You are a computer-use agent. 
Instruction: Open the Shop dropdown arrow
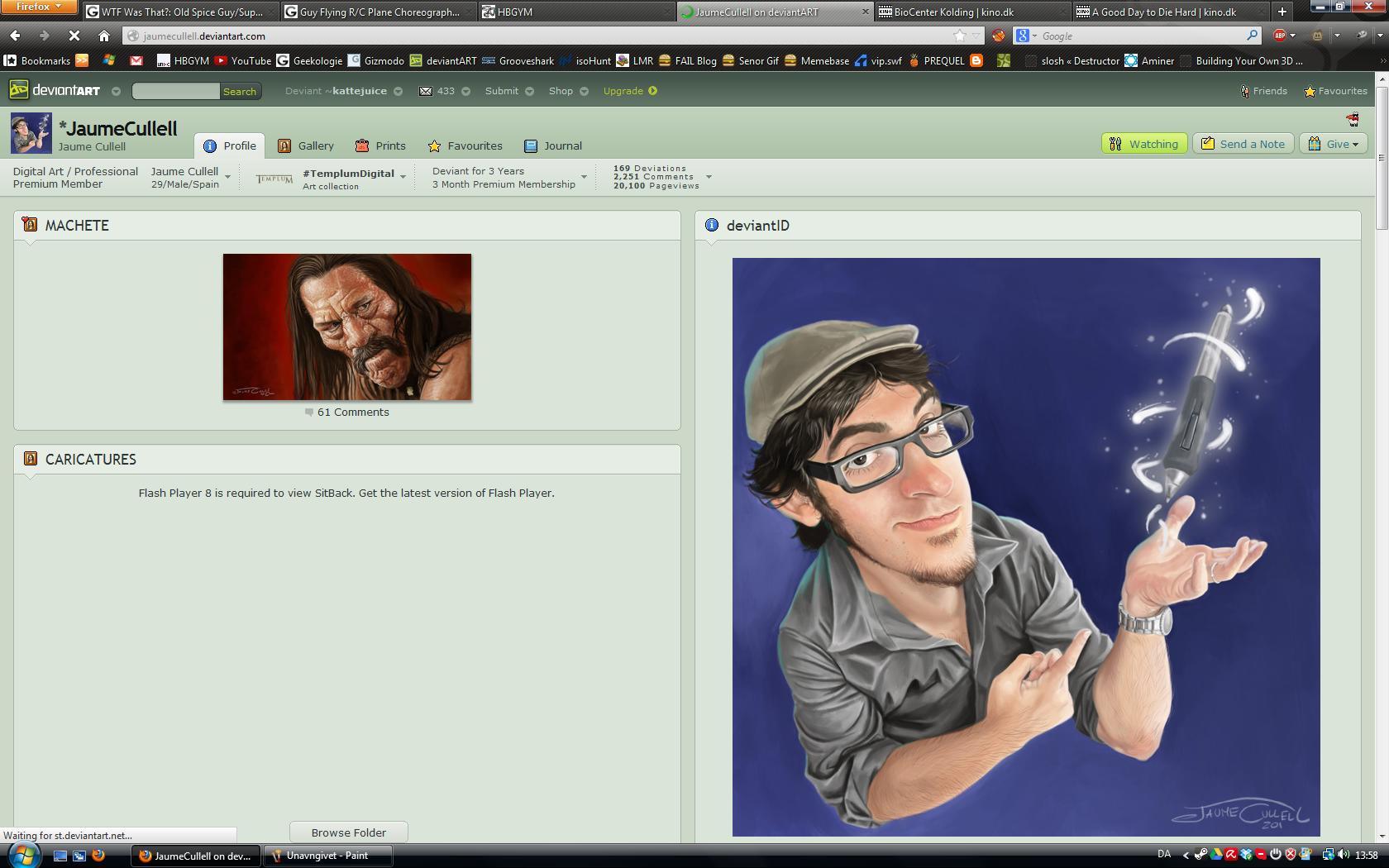pyautogui.click(x=584, y=91)
